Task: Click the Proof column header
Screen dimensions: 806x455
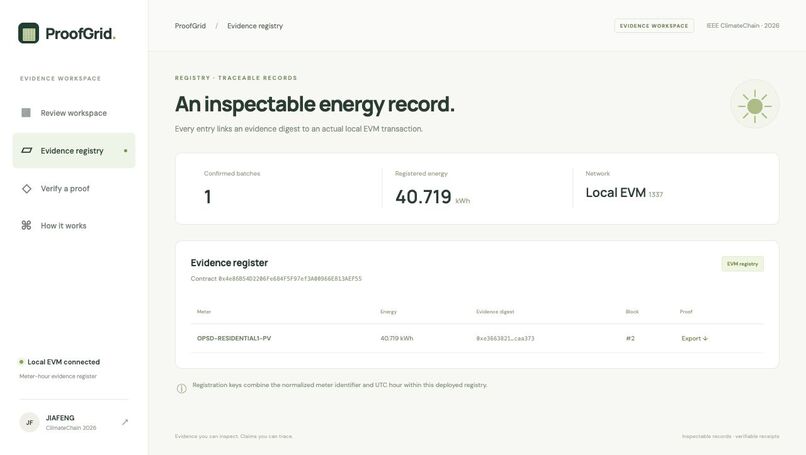Action: click(686, 312)
